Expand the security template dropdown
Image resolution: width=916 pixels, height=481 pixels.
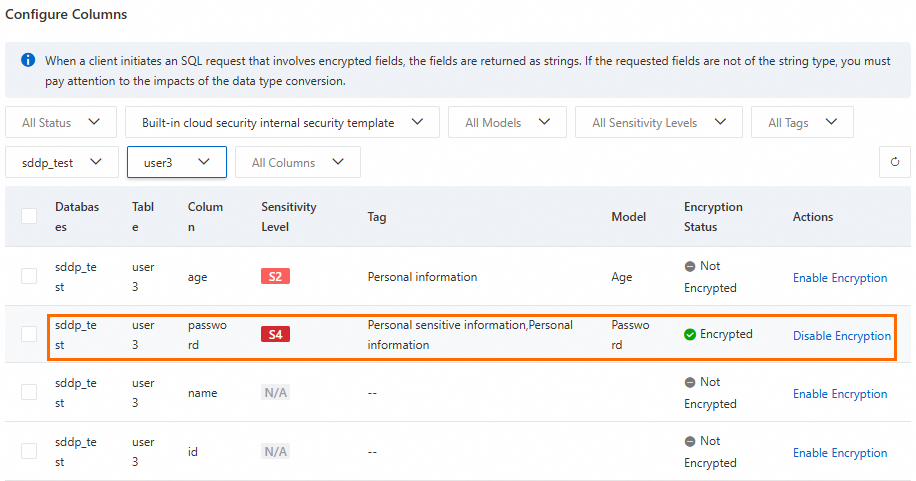(x=283, y=123)
